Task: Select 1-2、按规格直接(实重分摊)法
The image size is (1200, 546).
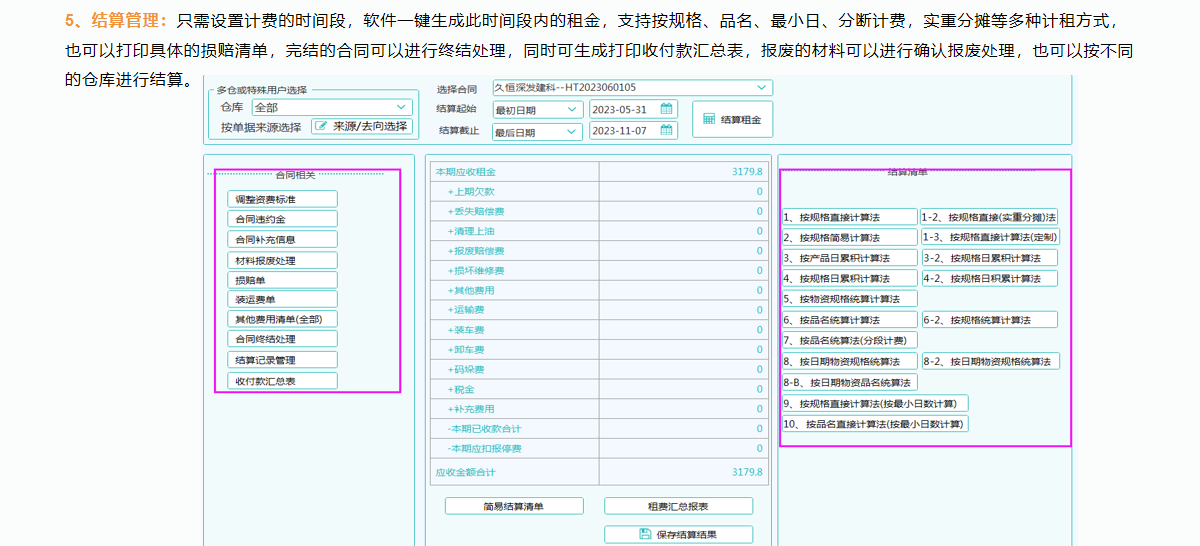Action: [x=990, y=216]
